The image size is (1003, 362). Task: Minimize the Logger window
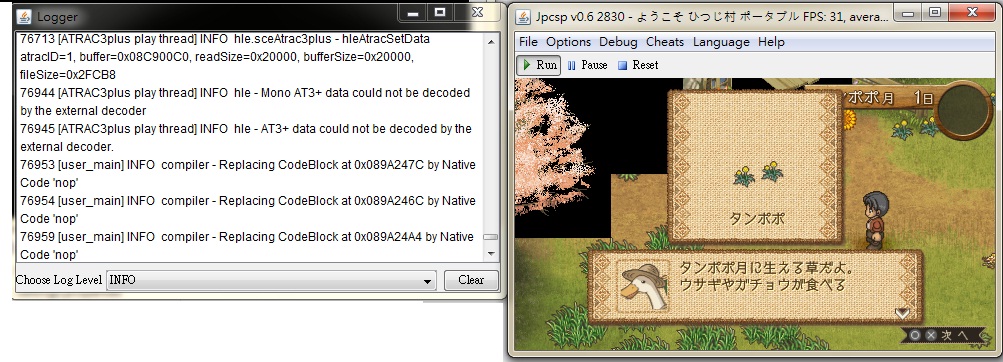(x=413, y=13)
